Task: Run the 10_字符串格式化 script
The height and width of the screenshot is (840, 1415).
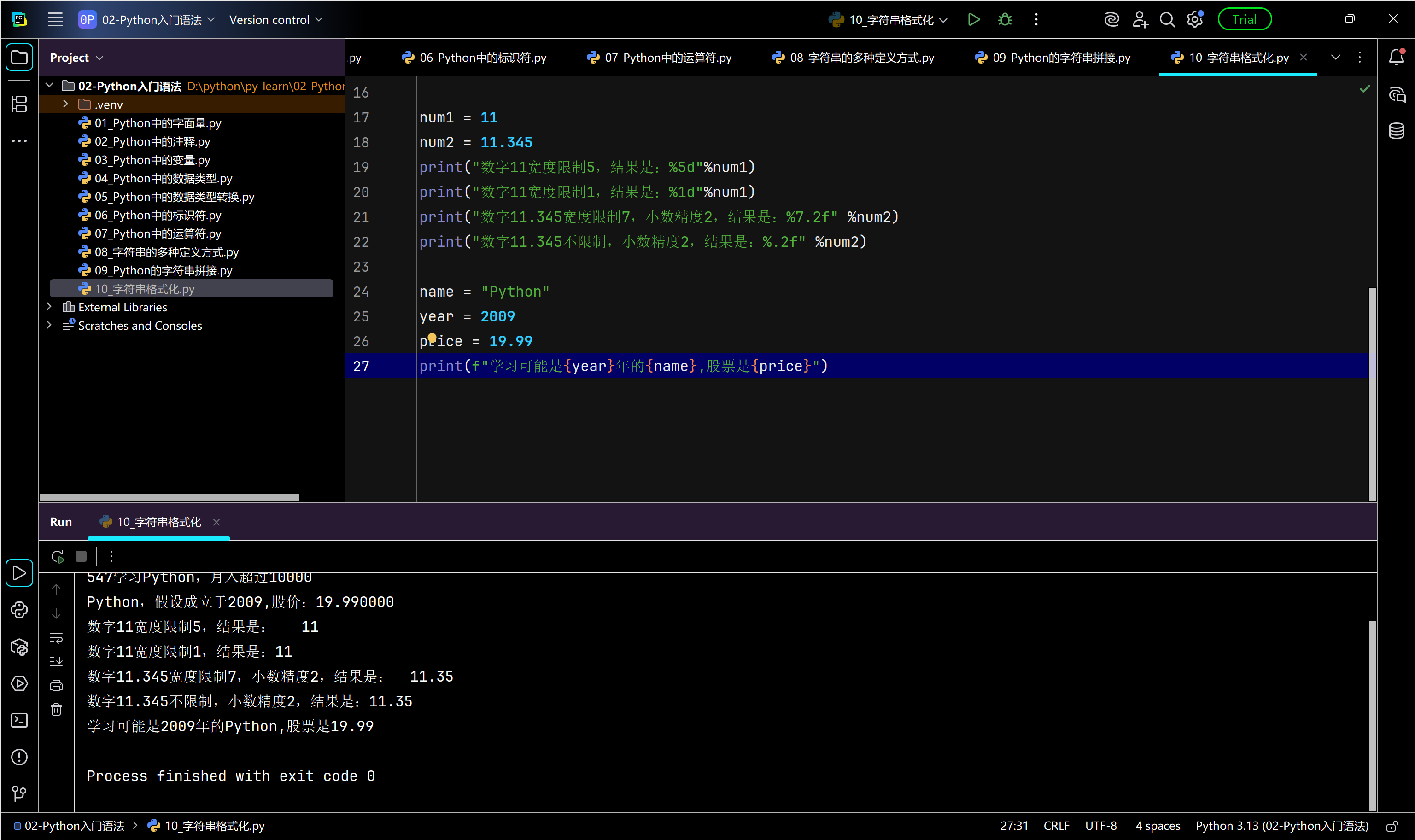Action: [x=973, y=20]
